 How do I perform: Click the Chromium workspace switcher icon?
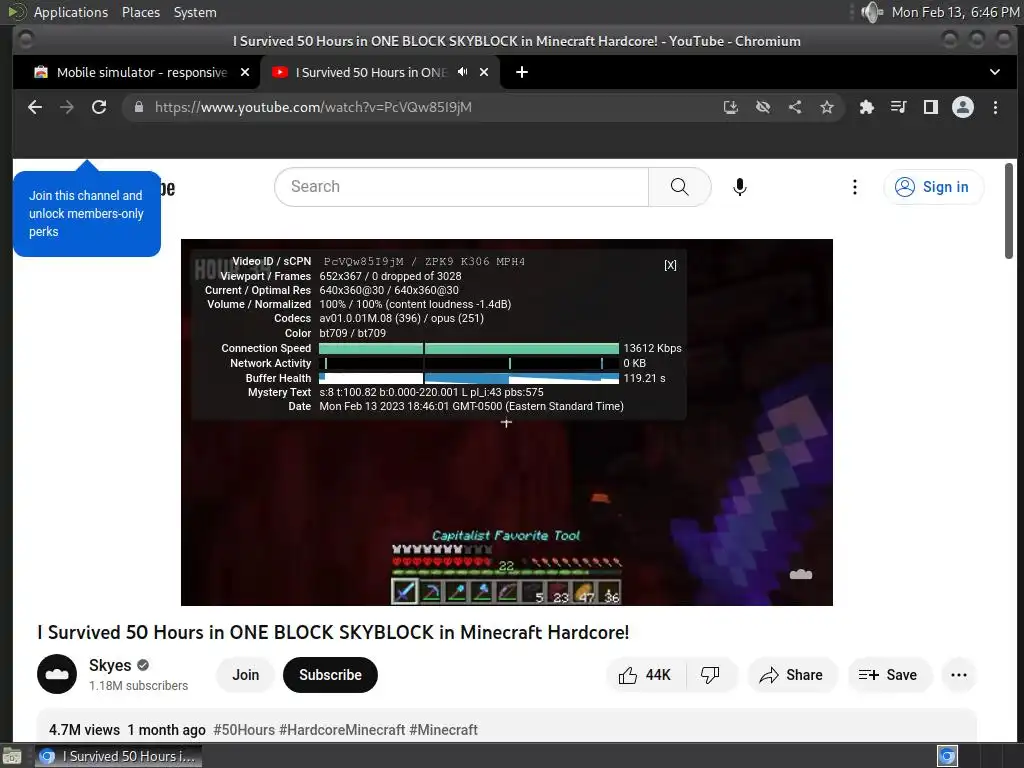tap(947, 756)
